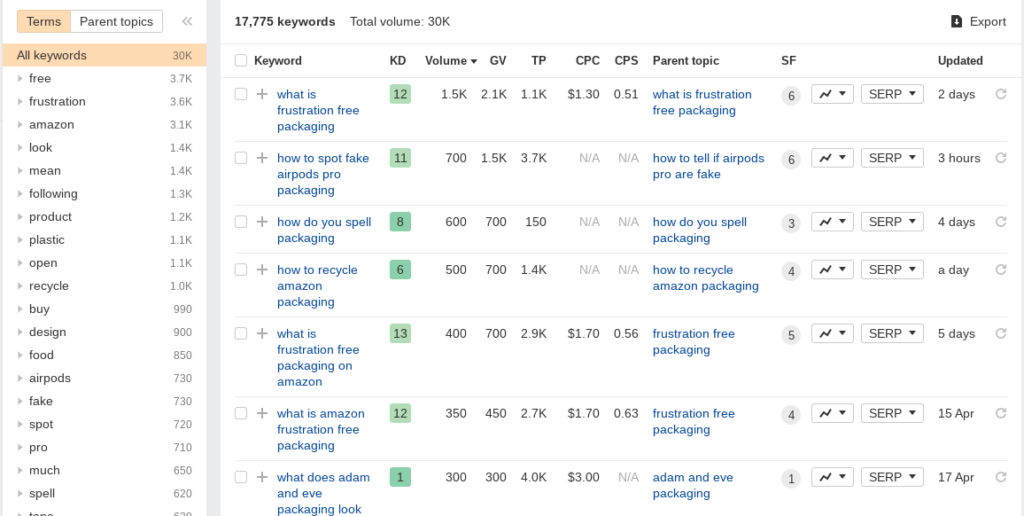
Task: Tick the select-all checkbox in the Keyword header
Action: tap(241, 61)
